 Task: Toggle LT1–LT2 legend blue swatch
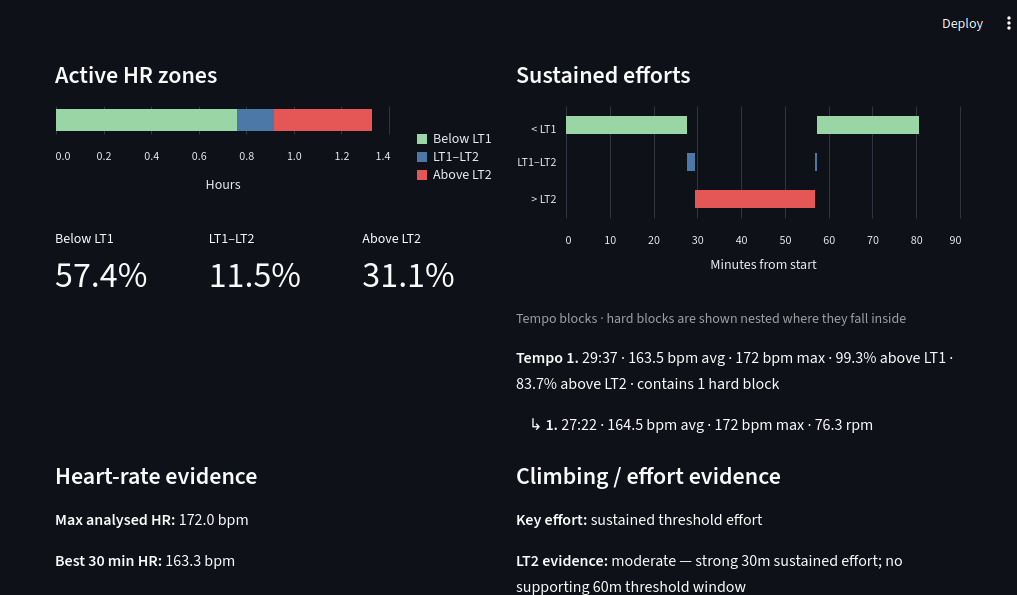point(422,156)
